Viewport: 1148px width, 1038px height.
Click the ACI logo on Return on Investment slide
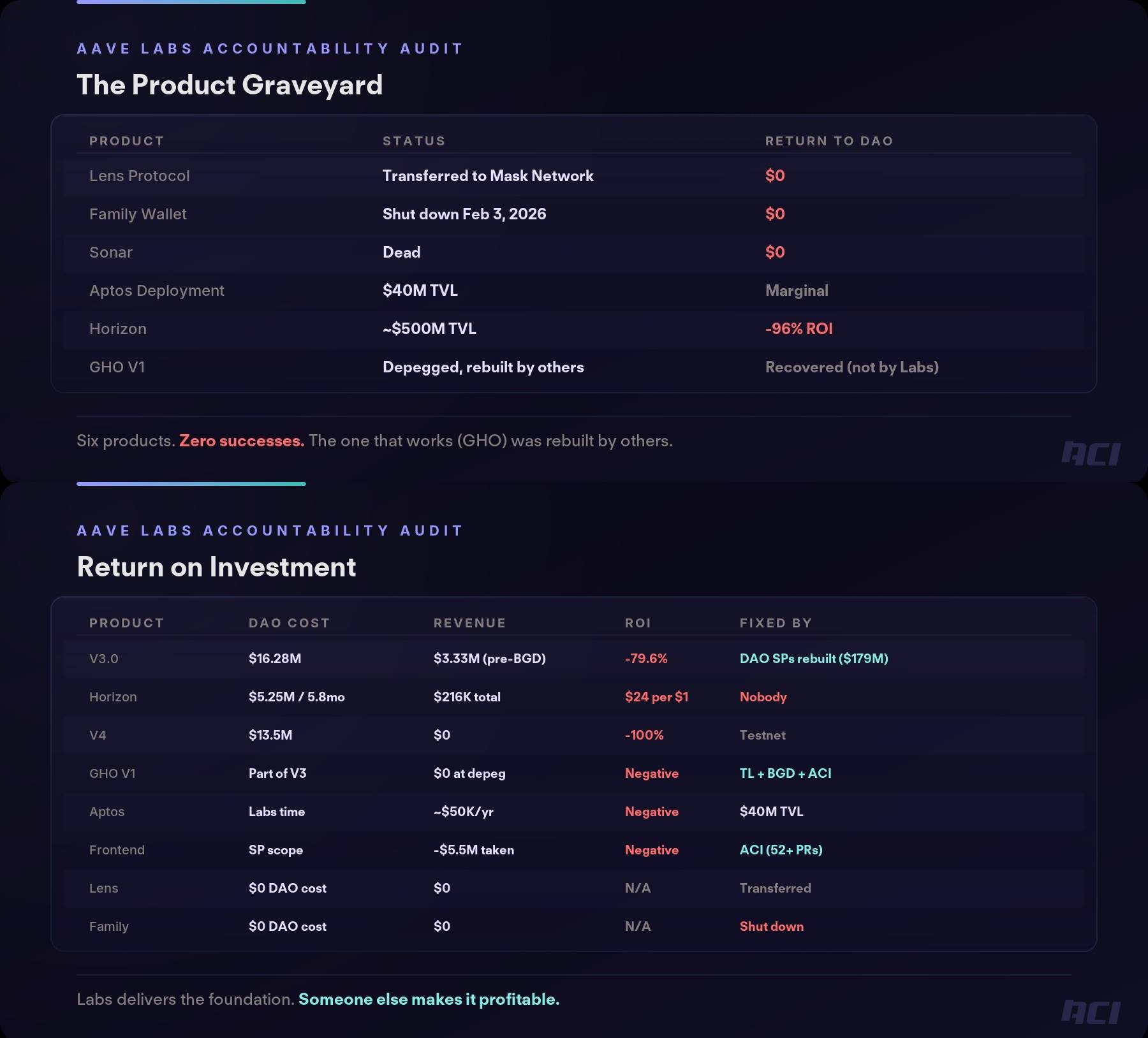point(1090,1012)
